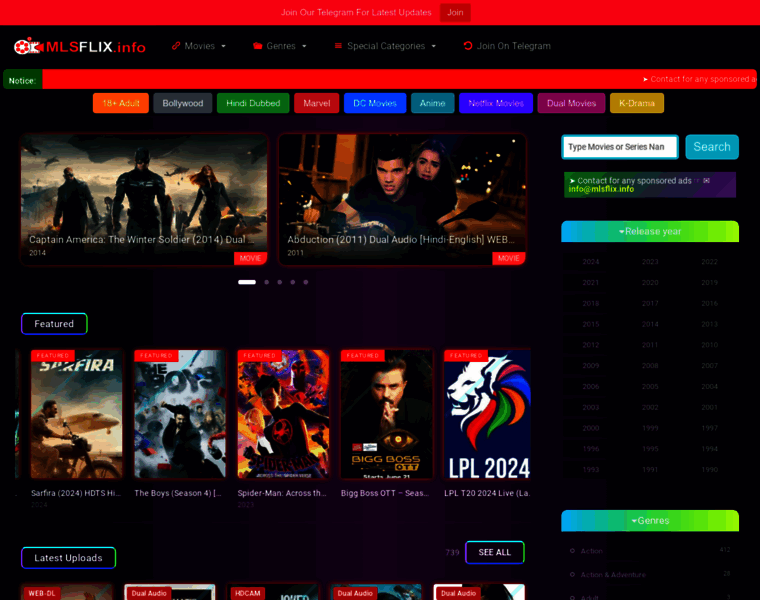Expand the Genres dropdown in navbar
Screen dimensions: 760x600
click(280, 46)
